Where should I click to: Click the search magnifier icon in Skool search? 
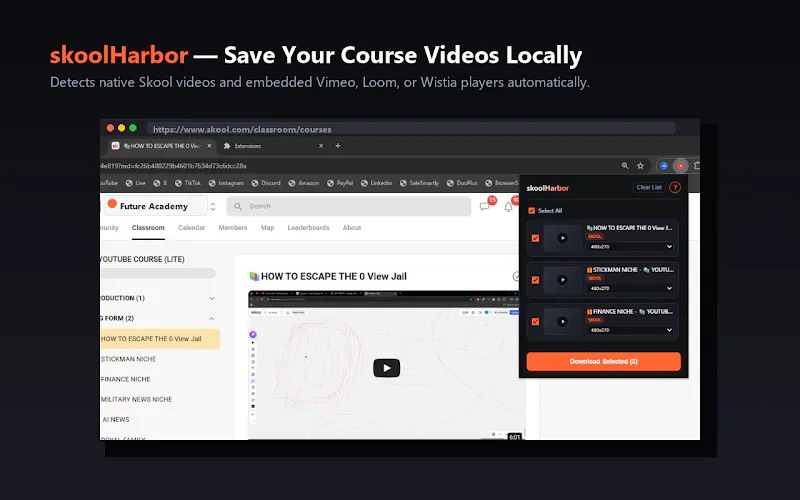(x=238, y=207)
